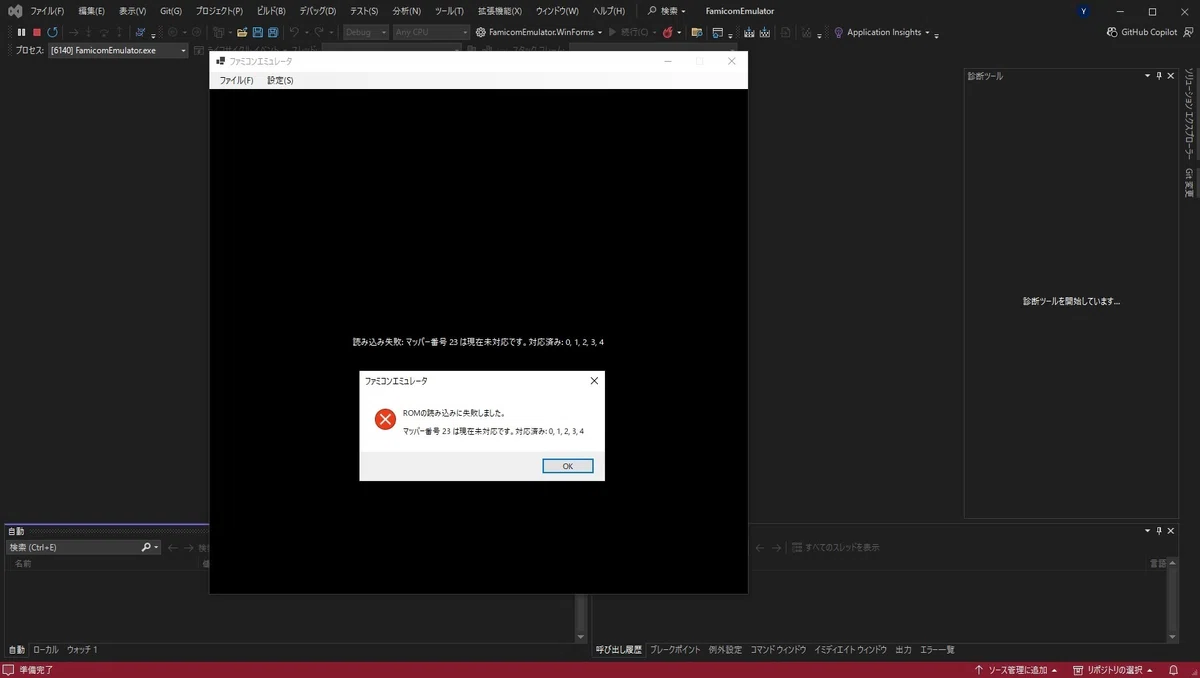Image resolution: width=1200 pixels, height=678 pixels.
Task: Click the Save All icon
Action: (x=273, y=32)
